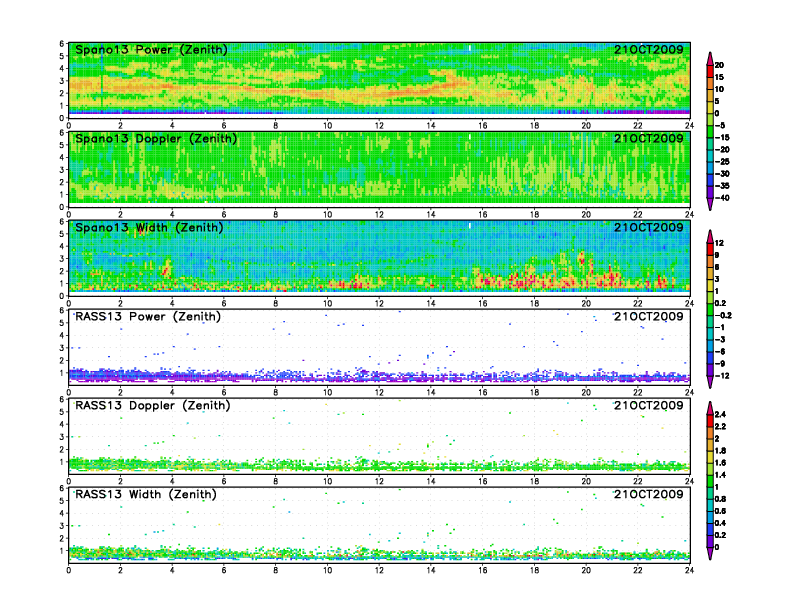Click the '2.4' label on the bottom colorbar
Screen dimensions: 792x612
[720, 414]
